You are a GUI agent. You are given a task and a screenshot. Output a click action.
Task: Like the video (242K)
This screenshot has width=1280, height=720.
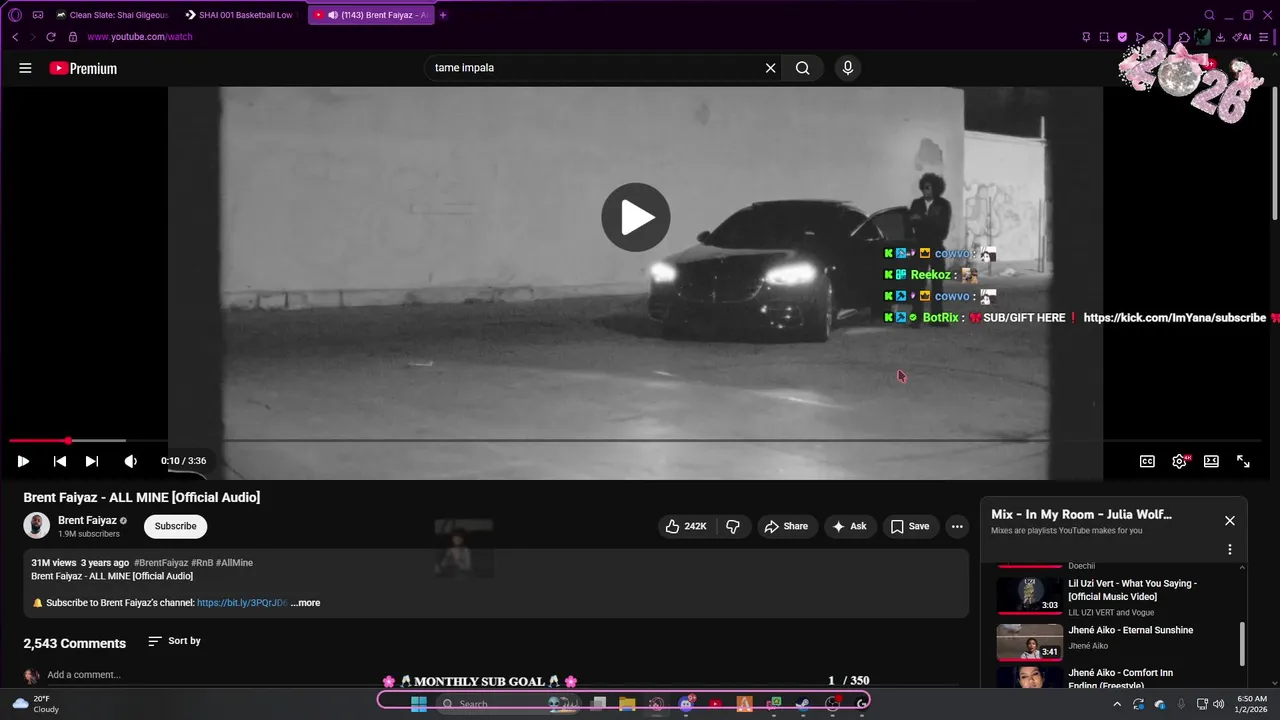coord(685,526)
